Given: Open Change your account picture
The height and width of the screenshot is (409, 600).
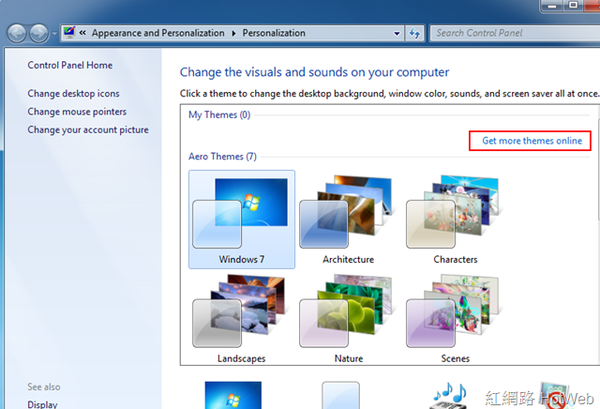Looking at the screenshot, I should tap(88, 130).
